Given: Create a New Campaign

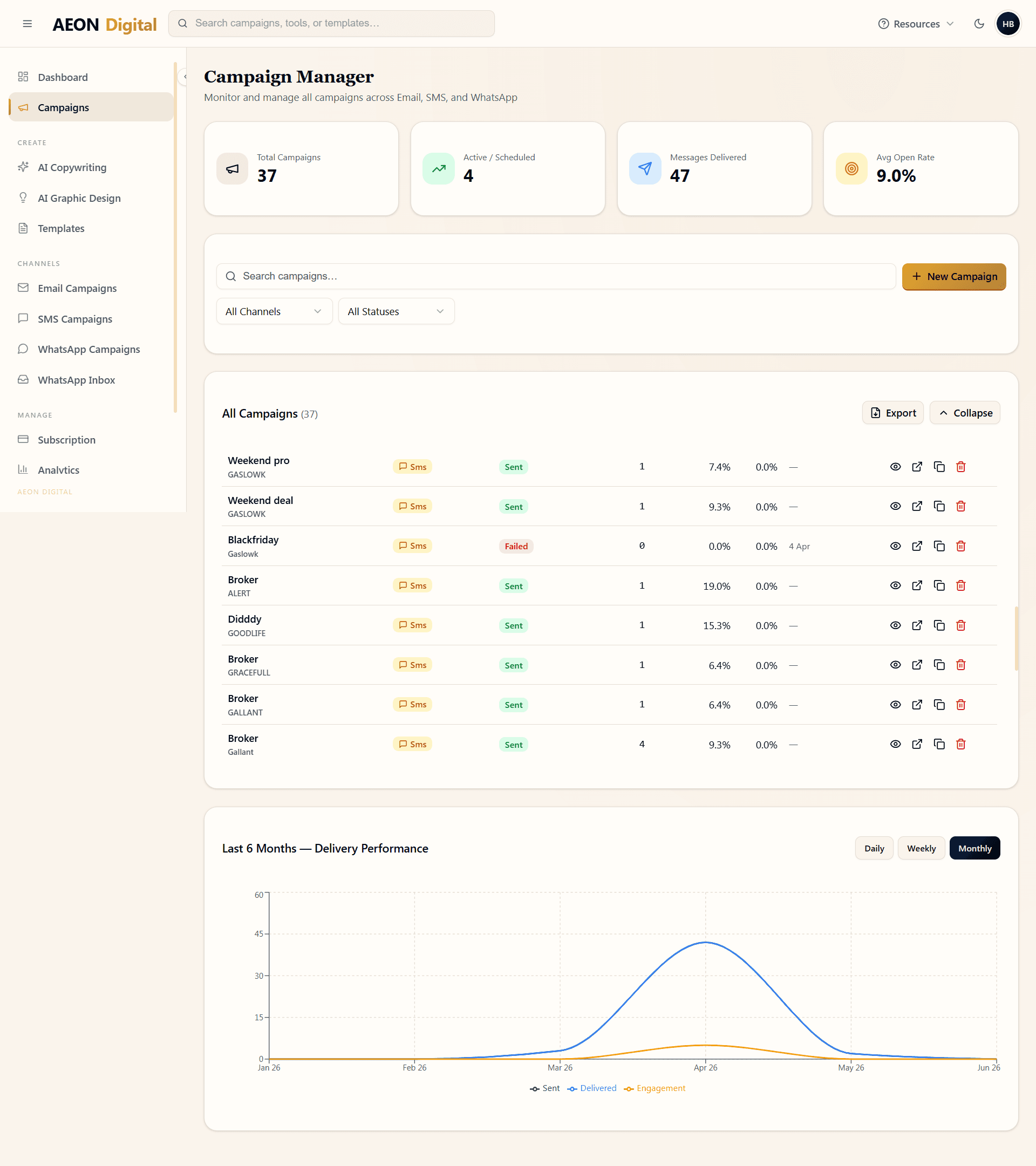Looking at the screenshot, I should tap(954, 277).
